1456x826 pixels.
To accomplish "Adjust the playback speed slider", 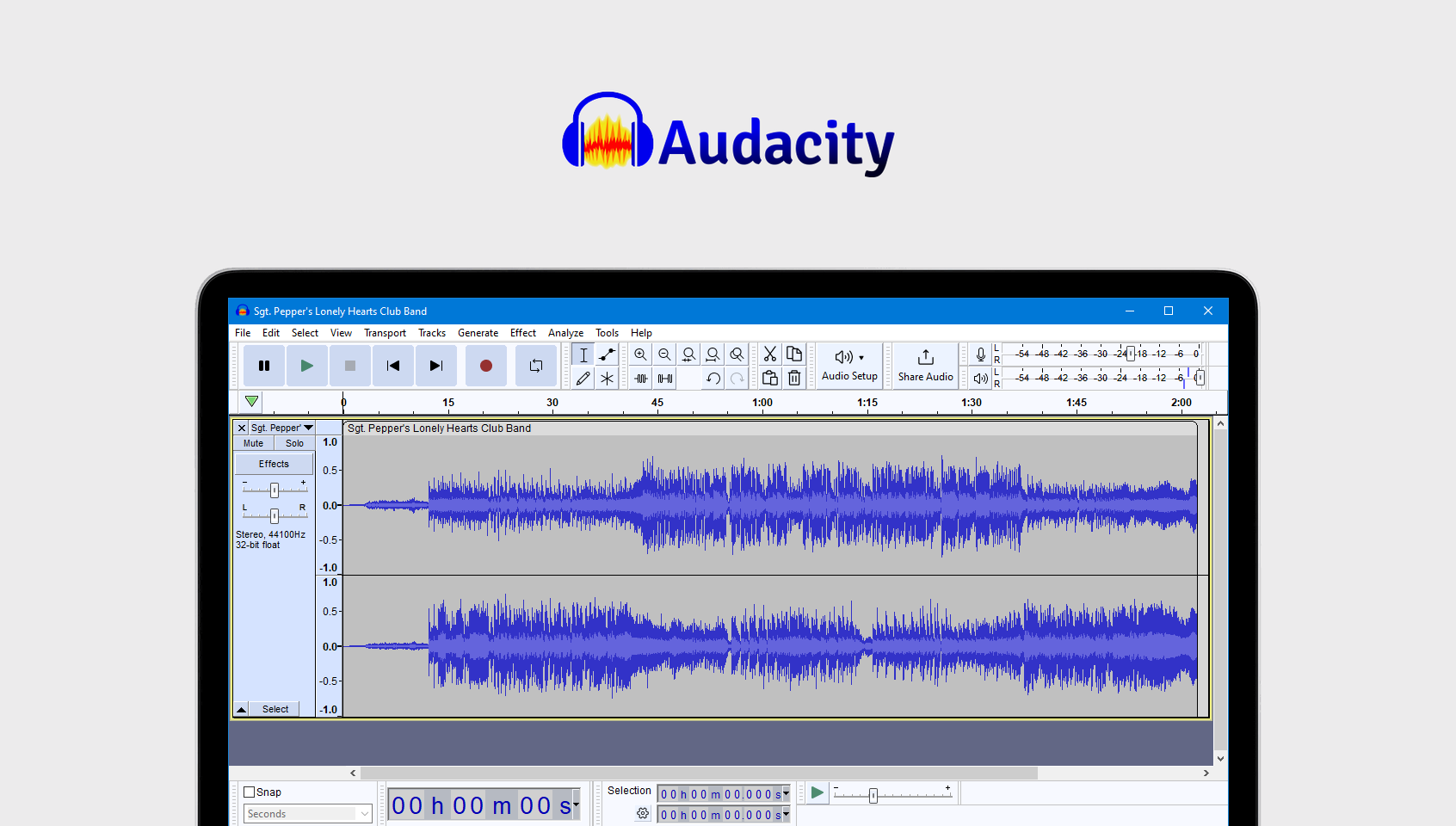I will coord(873,796).
